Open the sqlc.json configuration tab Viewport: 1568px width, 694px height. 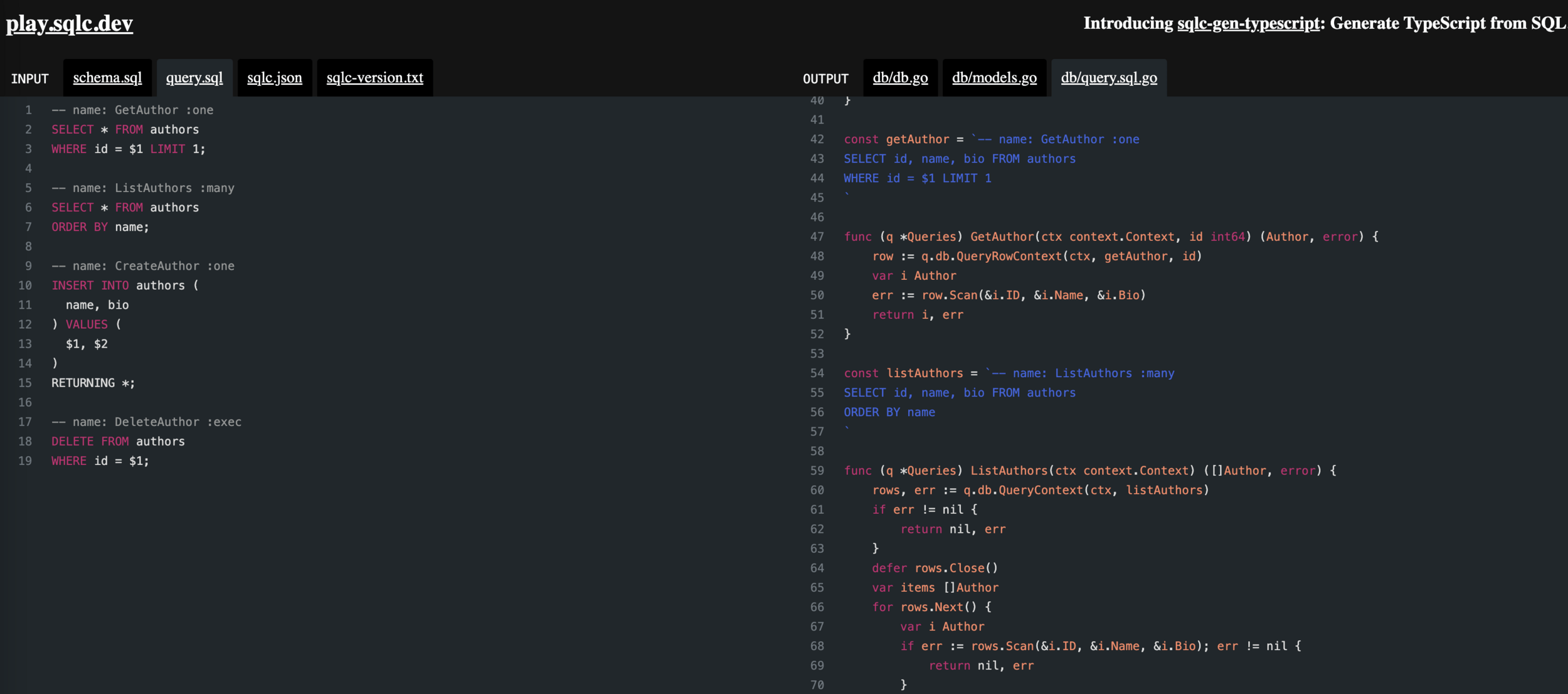[x=274, y=78]
